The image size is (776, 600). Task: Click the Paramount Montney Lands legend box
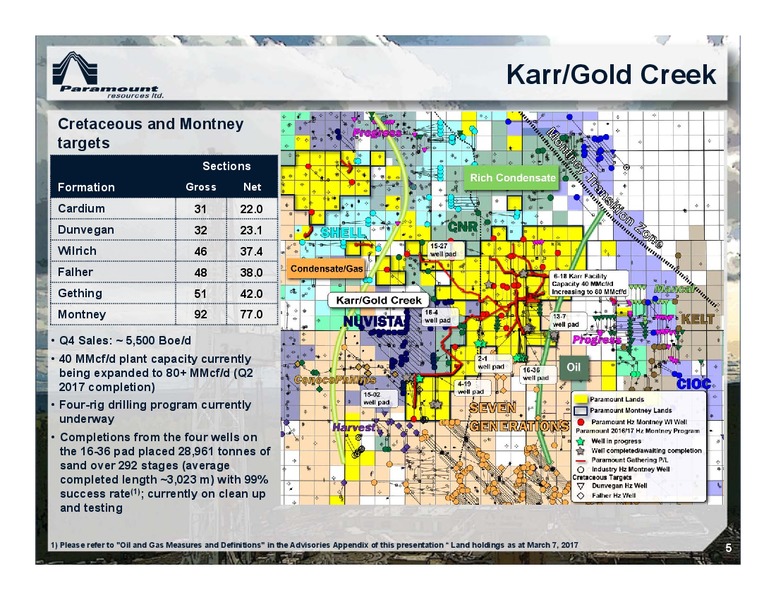581,410
